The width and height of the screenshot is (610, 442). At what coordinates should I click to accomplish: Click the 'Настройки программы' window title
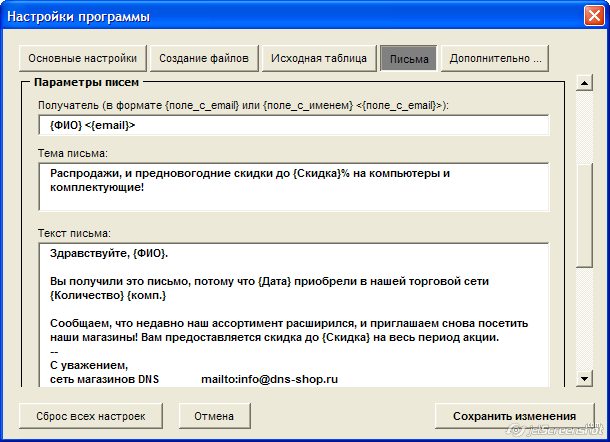pyautogui.click(x=79, y=17)
